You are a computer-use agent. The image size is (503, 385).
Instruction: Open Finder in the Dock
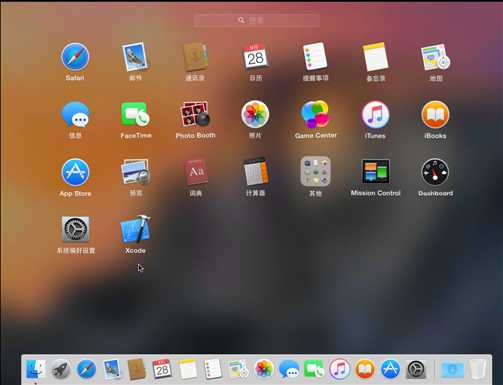click(x=35, y=369)
